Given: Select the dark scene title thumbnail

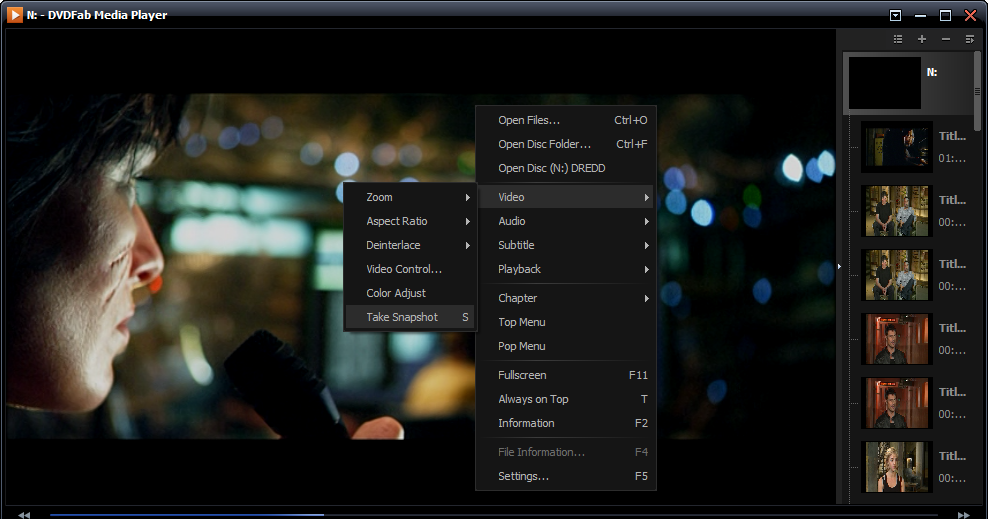Looking at the screenshot, I should [897, 147].
